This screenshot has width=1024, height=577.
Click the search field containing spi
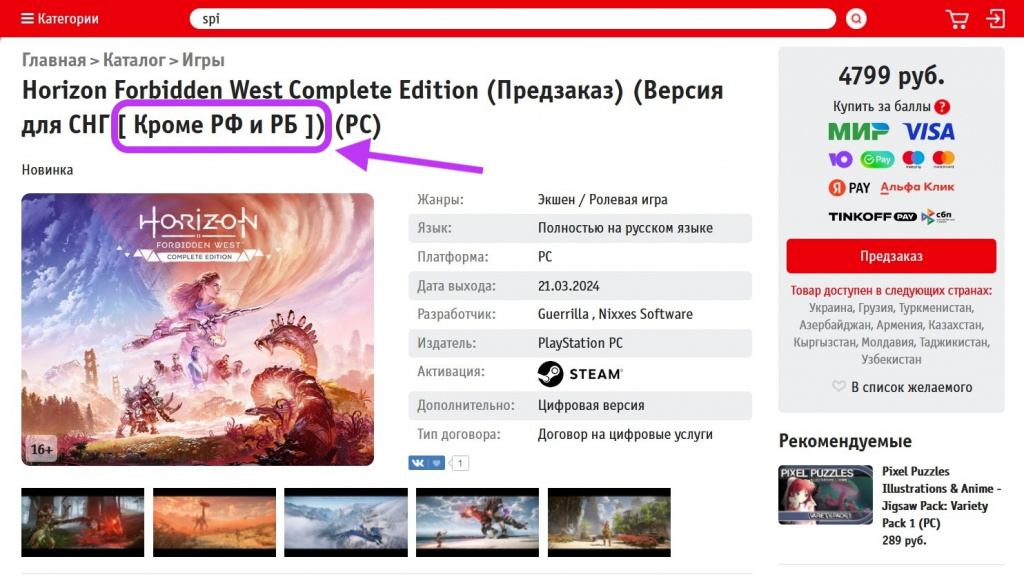[513, 18]
